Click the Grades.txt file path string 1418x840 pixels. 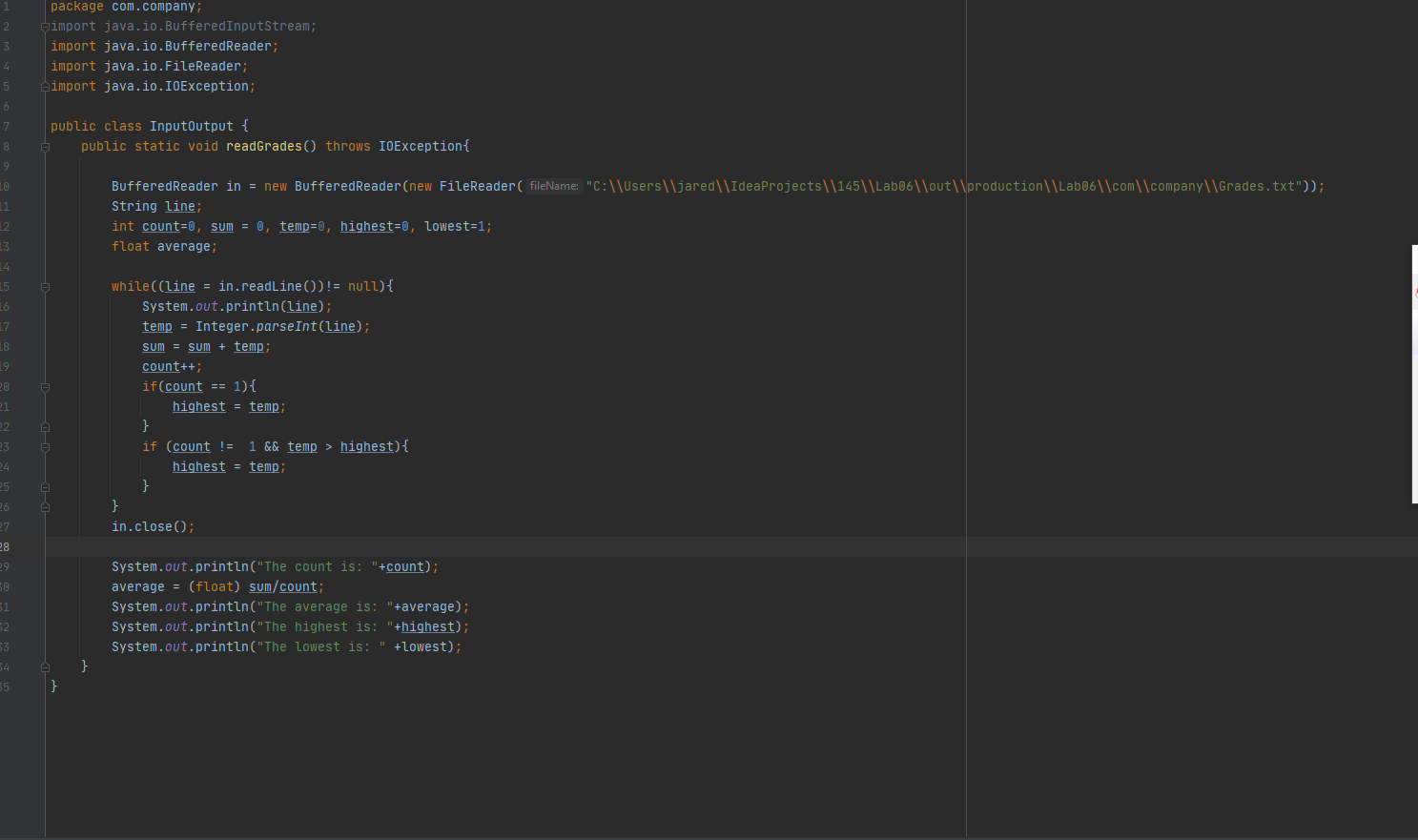[x=945, y=186]
